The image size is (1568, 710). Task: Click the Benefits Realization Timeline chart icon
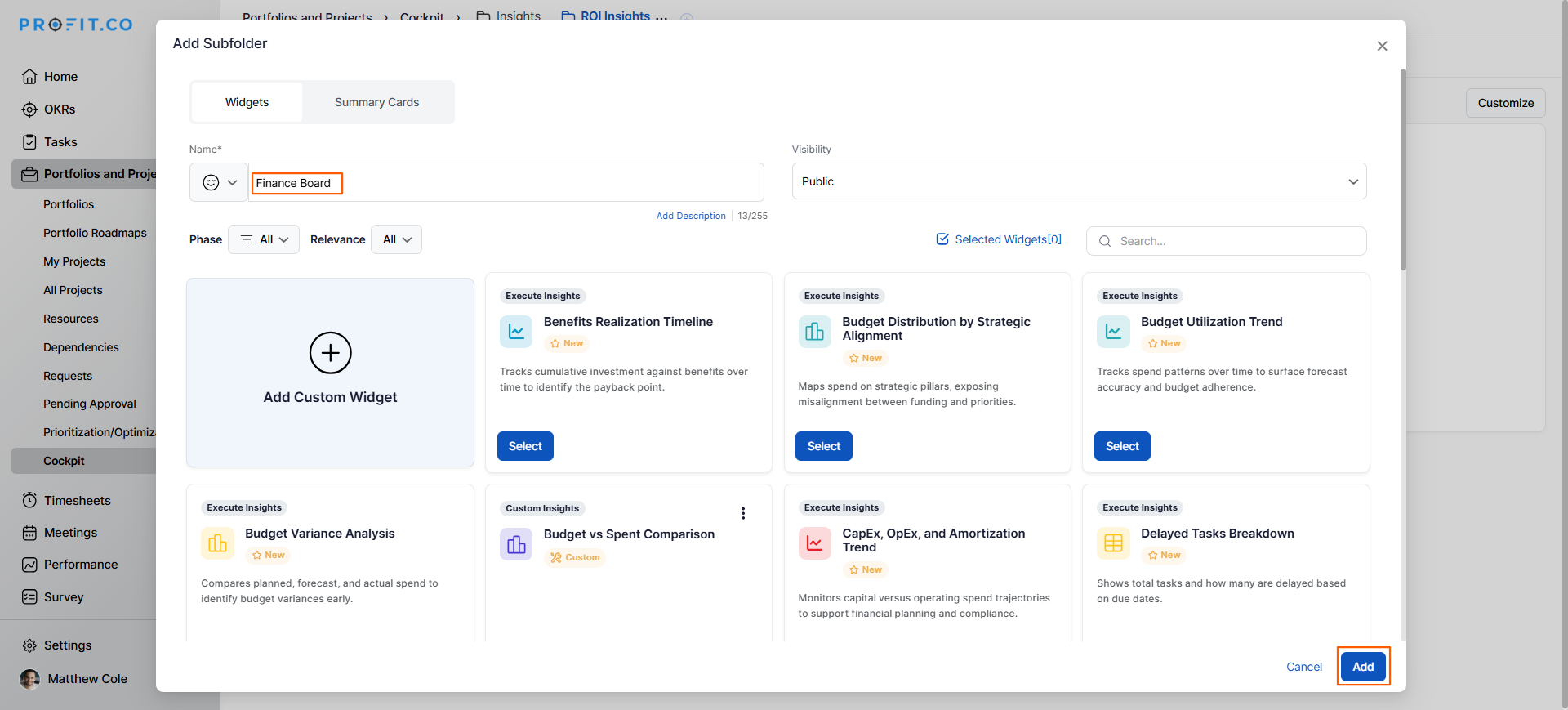516,332
